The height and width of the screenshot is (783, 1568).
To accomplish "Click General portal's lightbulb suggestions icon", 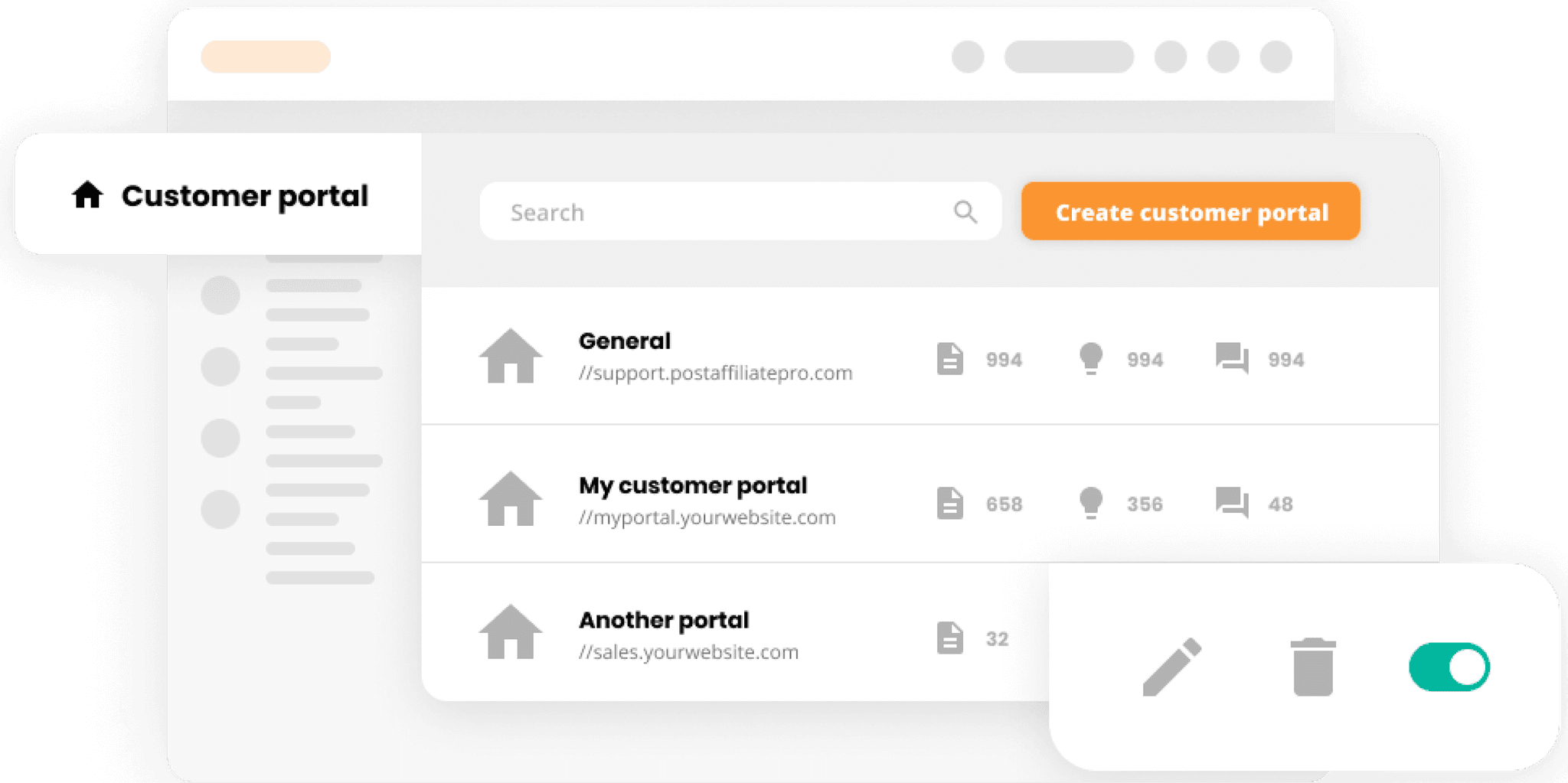I will point(1090,359).
